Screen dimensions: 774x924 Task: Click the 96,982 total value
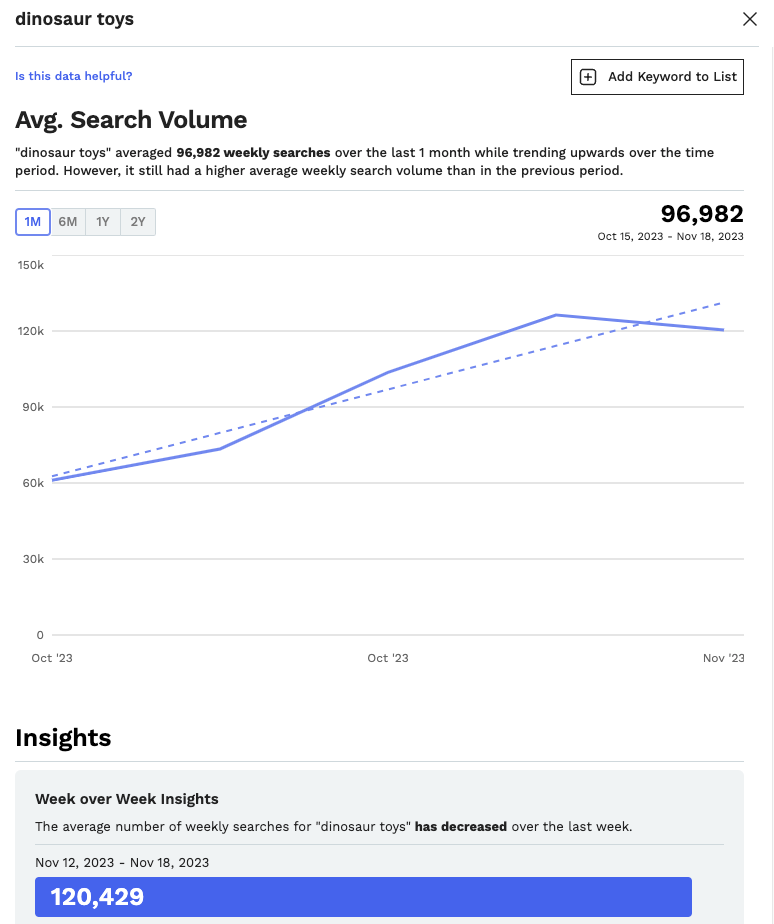(701, 214)
